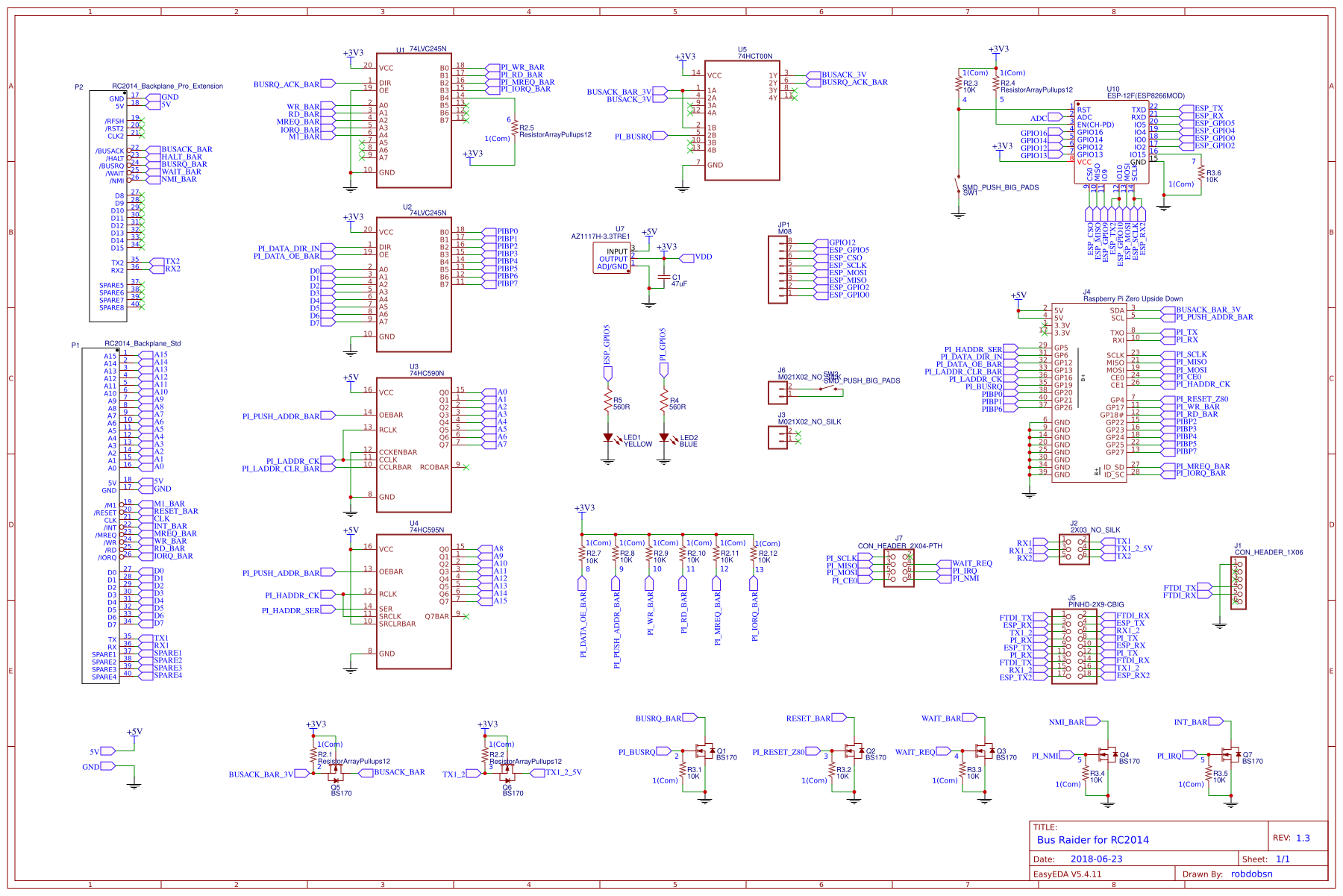Select the U1 74LVC245N buffer symbol

(x=415, y=119)
